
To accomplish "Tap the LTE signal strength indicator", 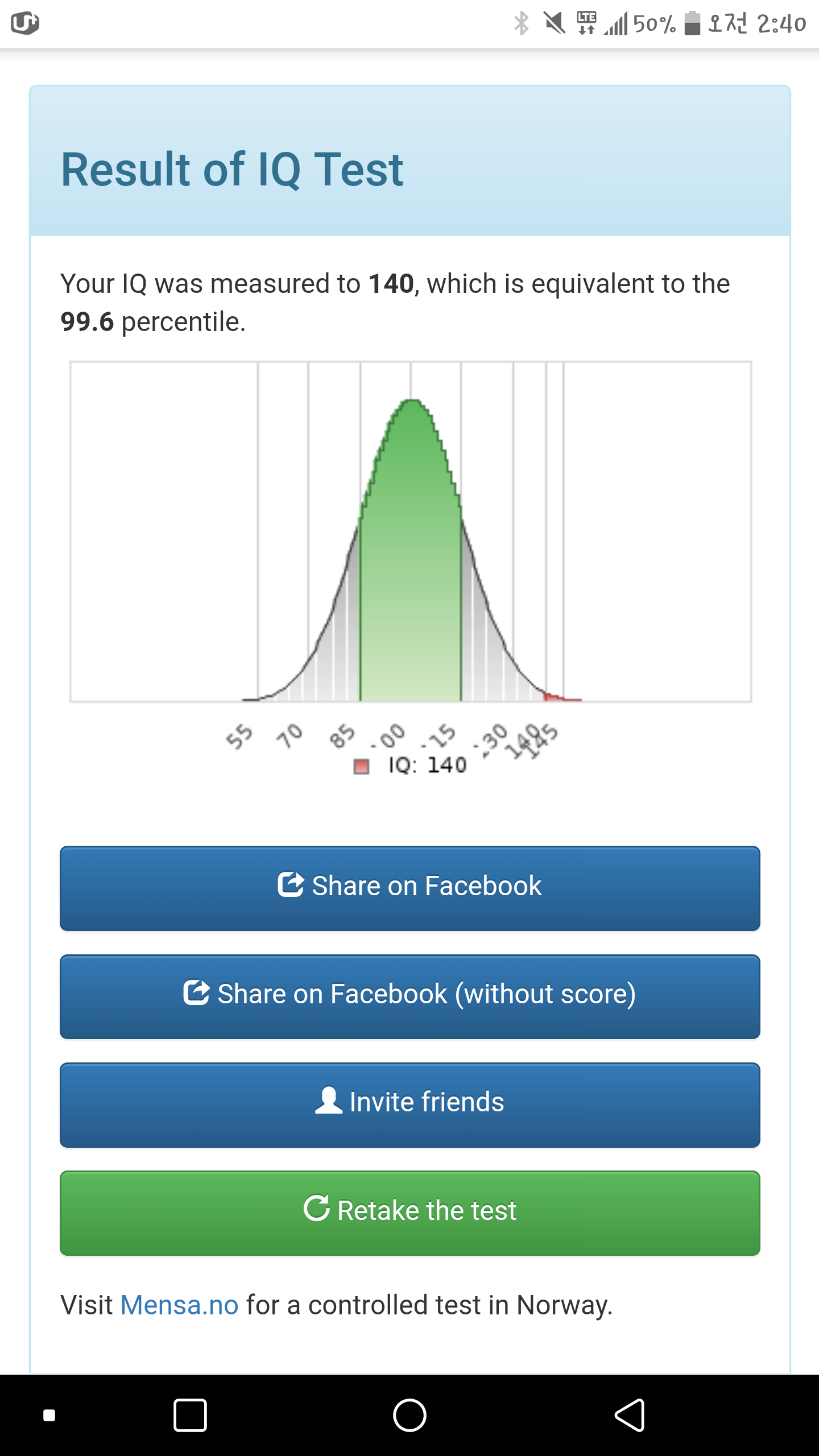I will click(615, 23).
